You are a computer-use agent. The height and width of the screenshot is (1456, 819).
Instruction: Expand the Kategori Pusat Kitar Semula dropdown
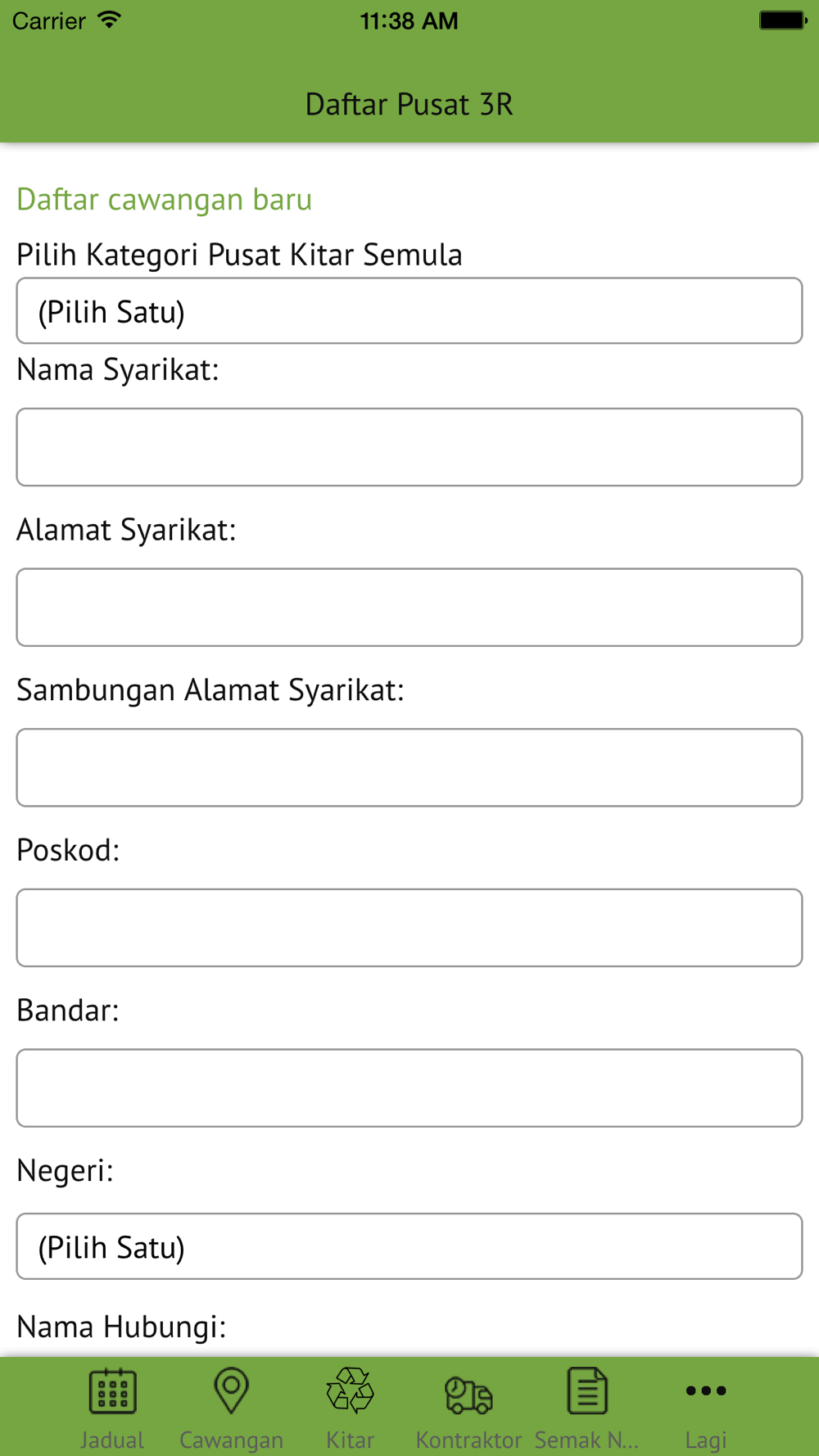[409, 311]
